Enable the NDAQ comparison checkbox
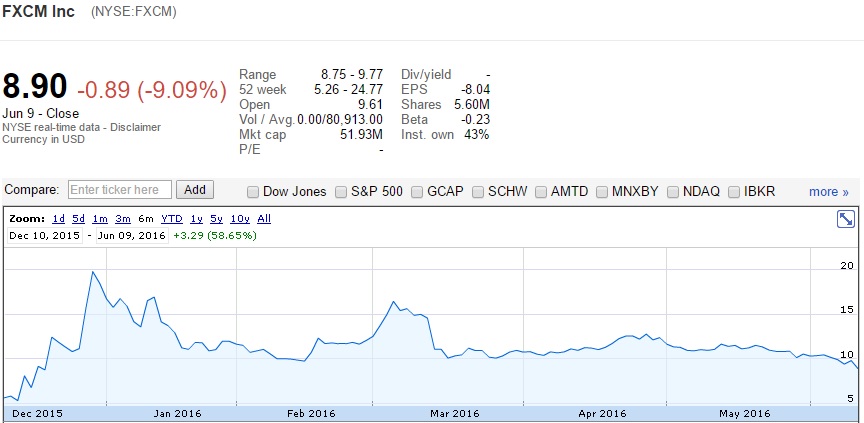This screenshot has width=864, height=423. [673, 192]
